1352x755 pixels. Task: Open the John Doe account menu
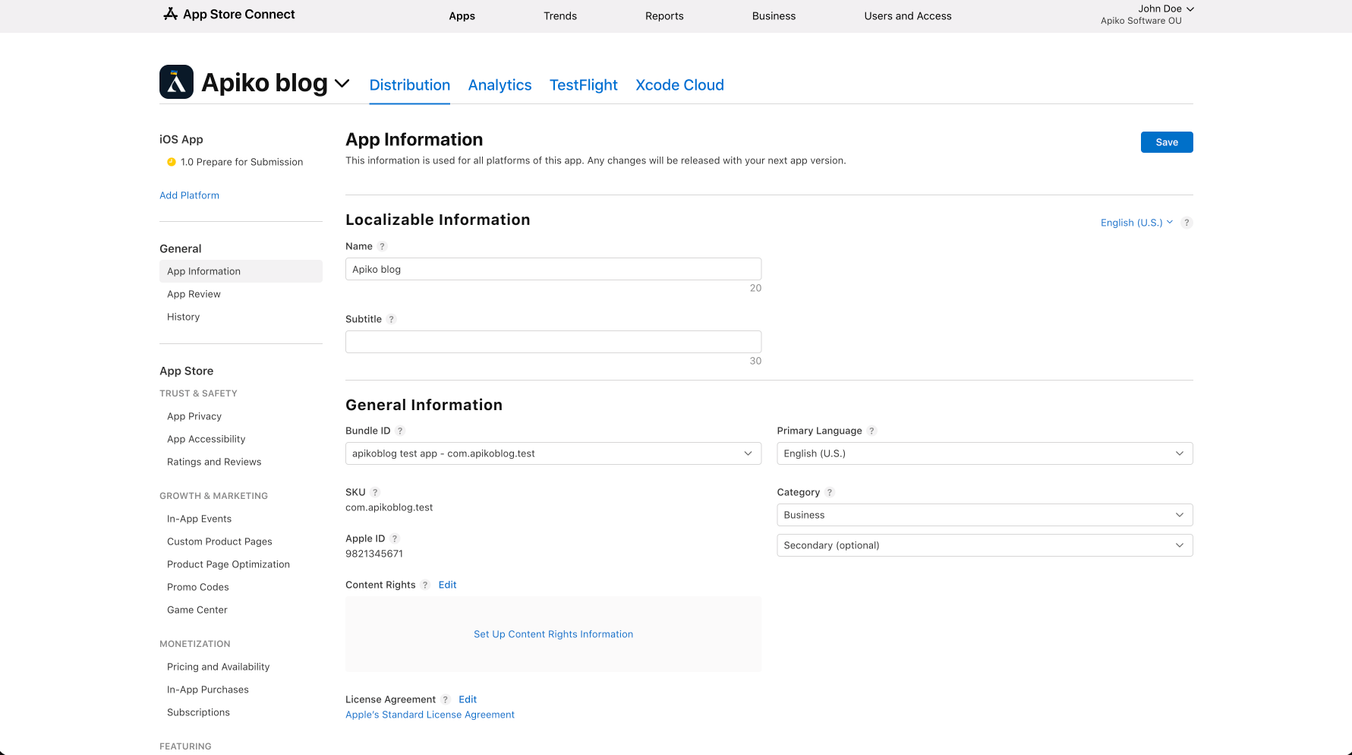coord(1165,9)
